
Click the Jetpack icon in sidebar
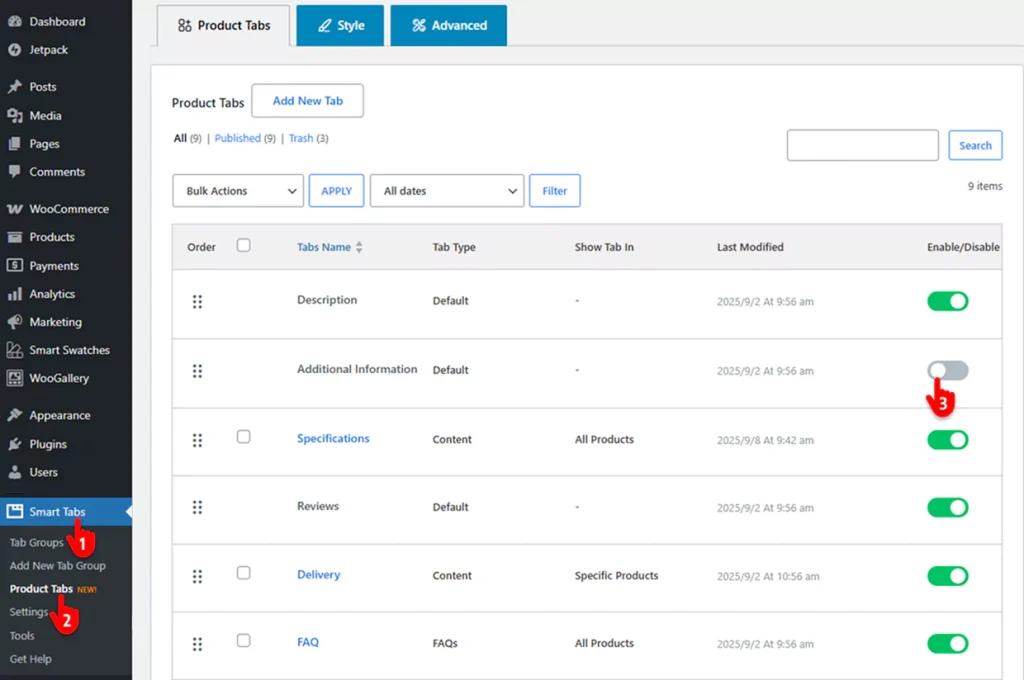(14, 50)
